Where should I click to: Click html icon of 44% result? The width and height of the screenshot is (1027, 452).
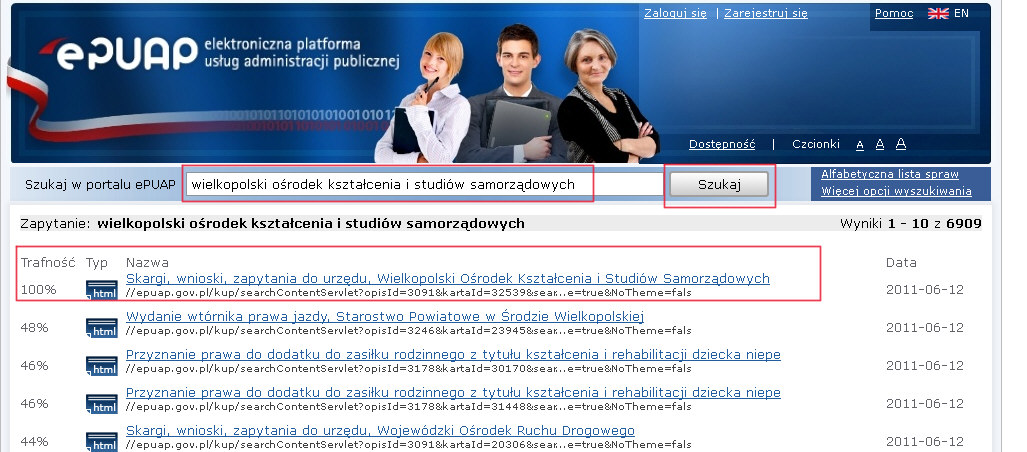pyautogui.click(x=102, y=442)
